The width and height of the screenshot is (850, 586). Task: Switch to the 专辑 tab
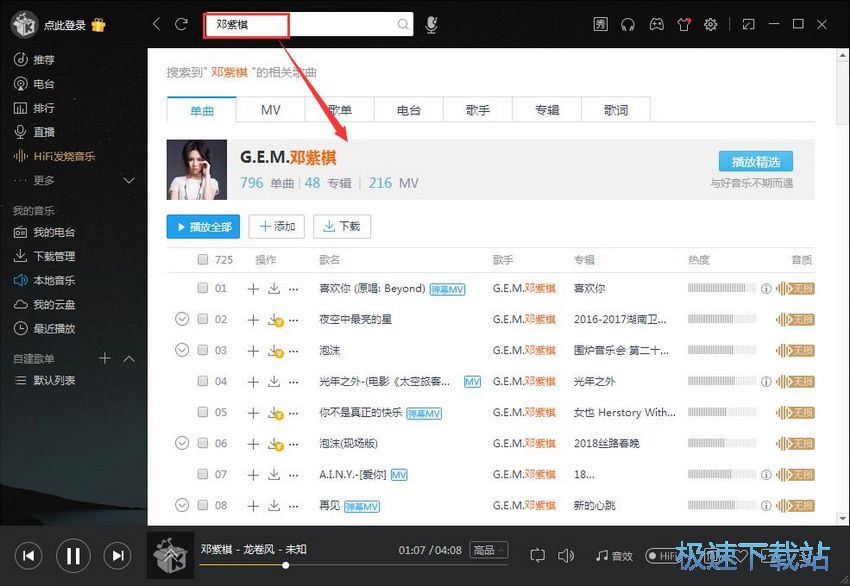[547, 110]
